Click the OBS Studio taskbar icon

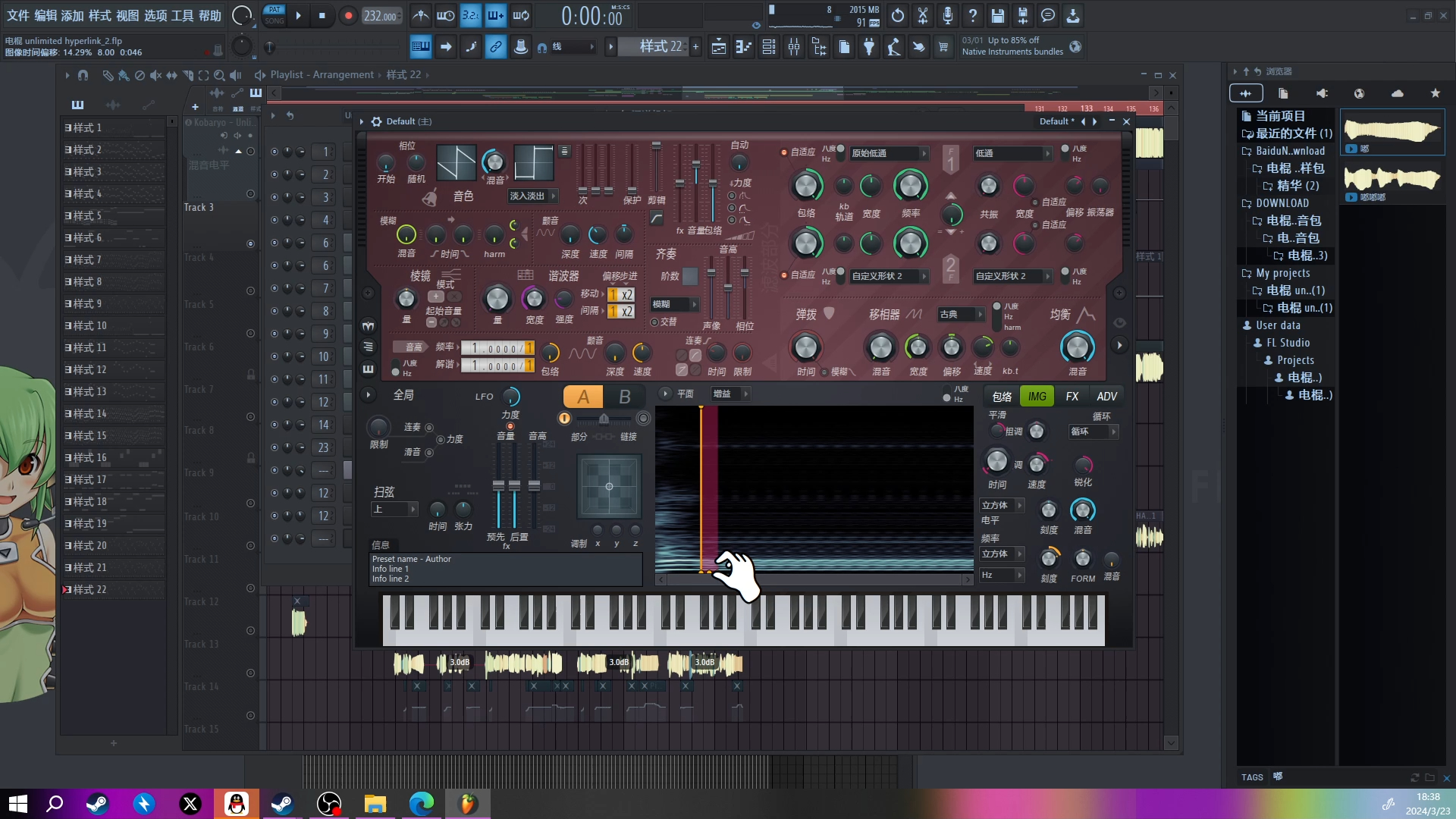(x=329, y=803)
